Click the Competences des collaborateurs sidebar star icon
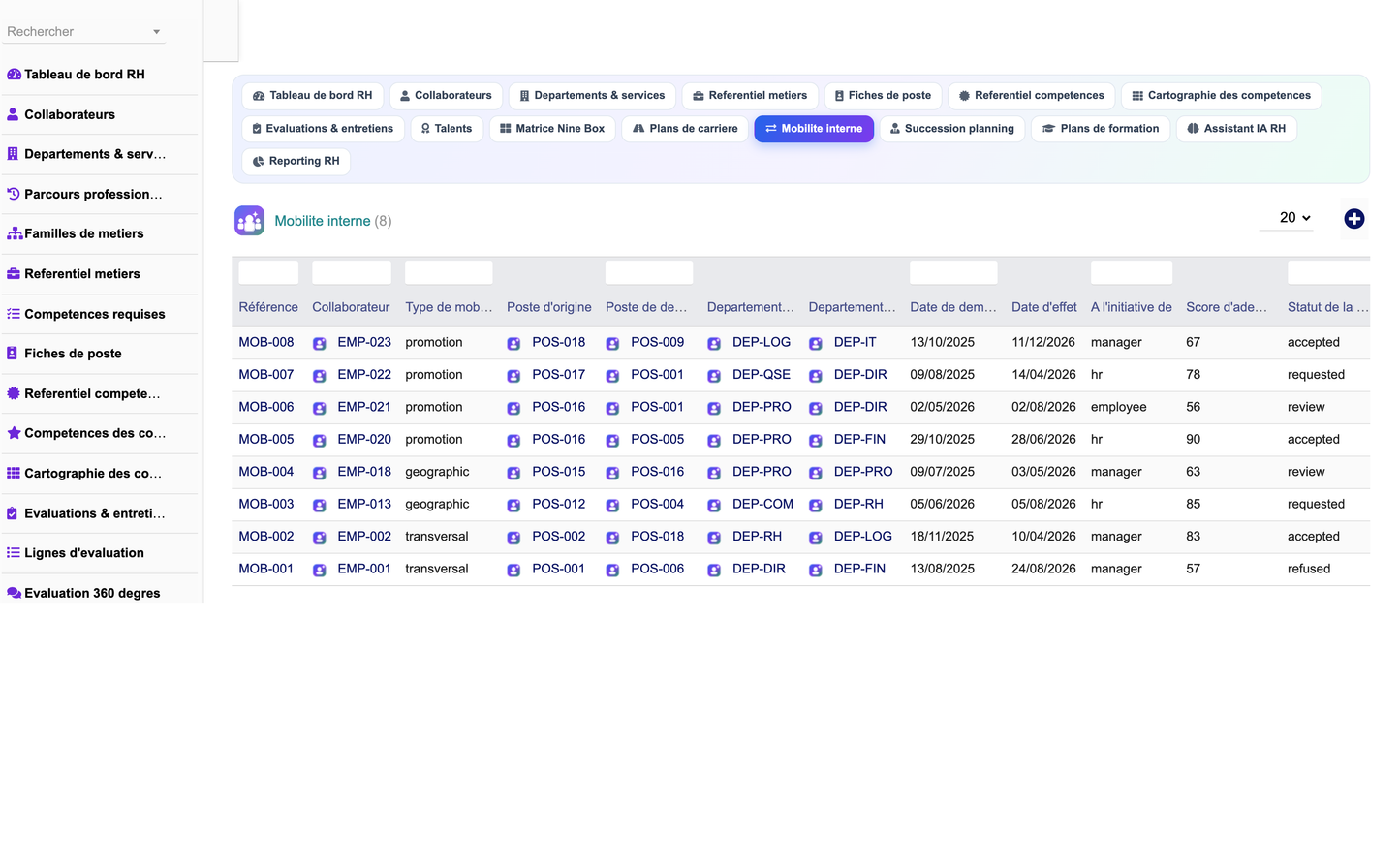Image resolution: width=1400 pixels, height=866 pixels. [14, 433]
